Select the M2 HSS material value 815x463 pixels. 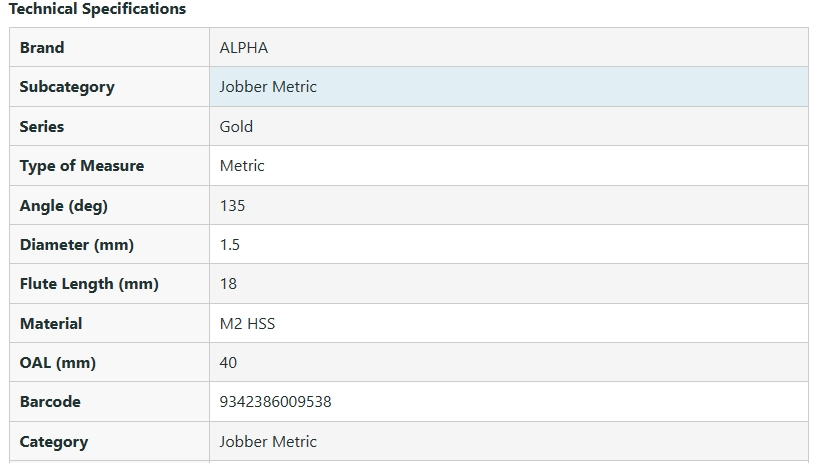(247, 324)
